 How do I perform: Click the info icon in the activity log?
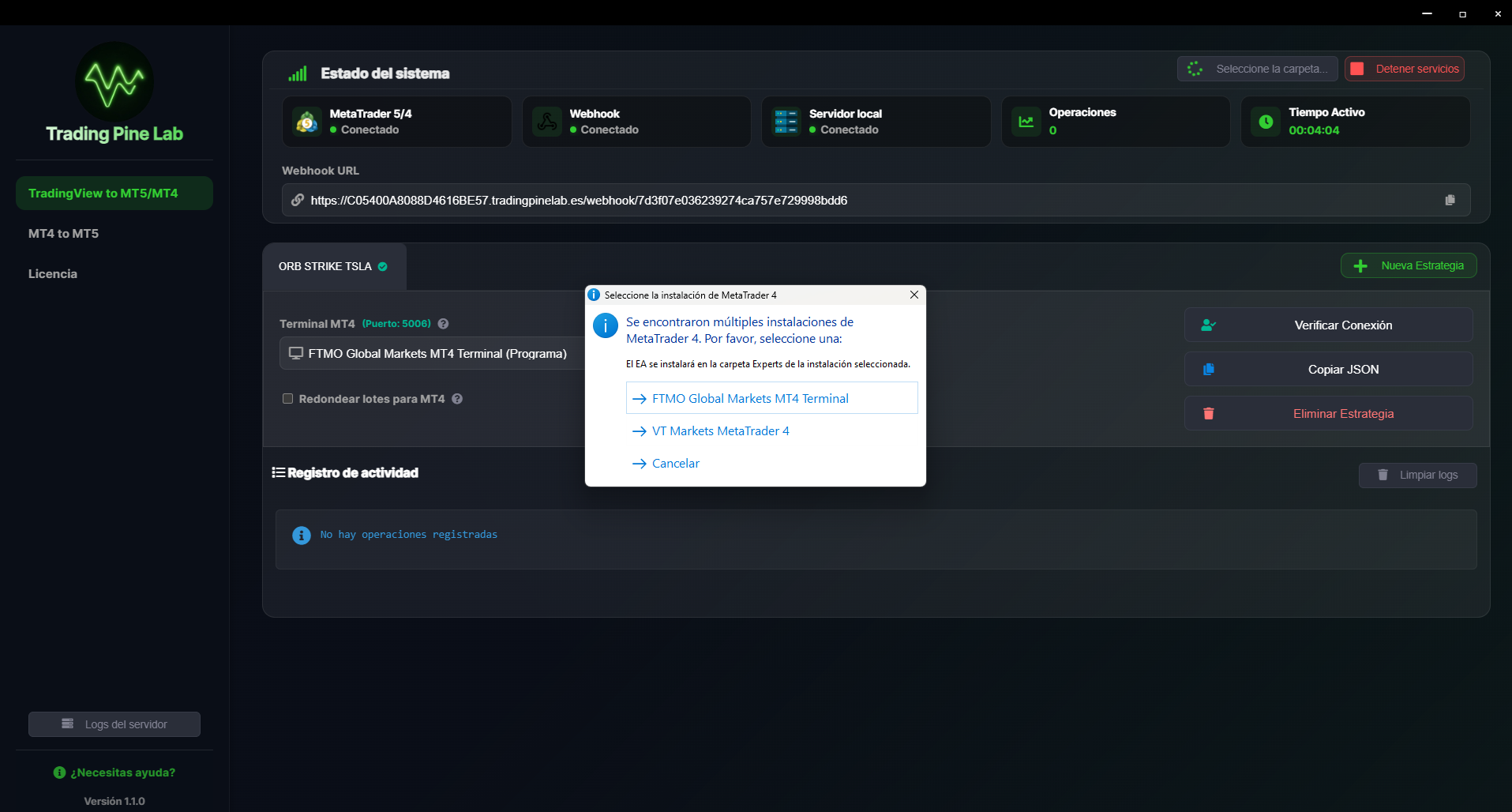tap(302, 536)
